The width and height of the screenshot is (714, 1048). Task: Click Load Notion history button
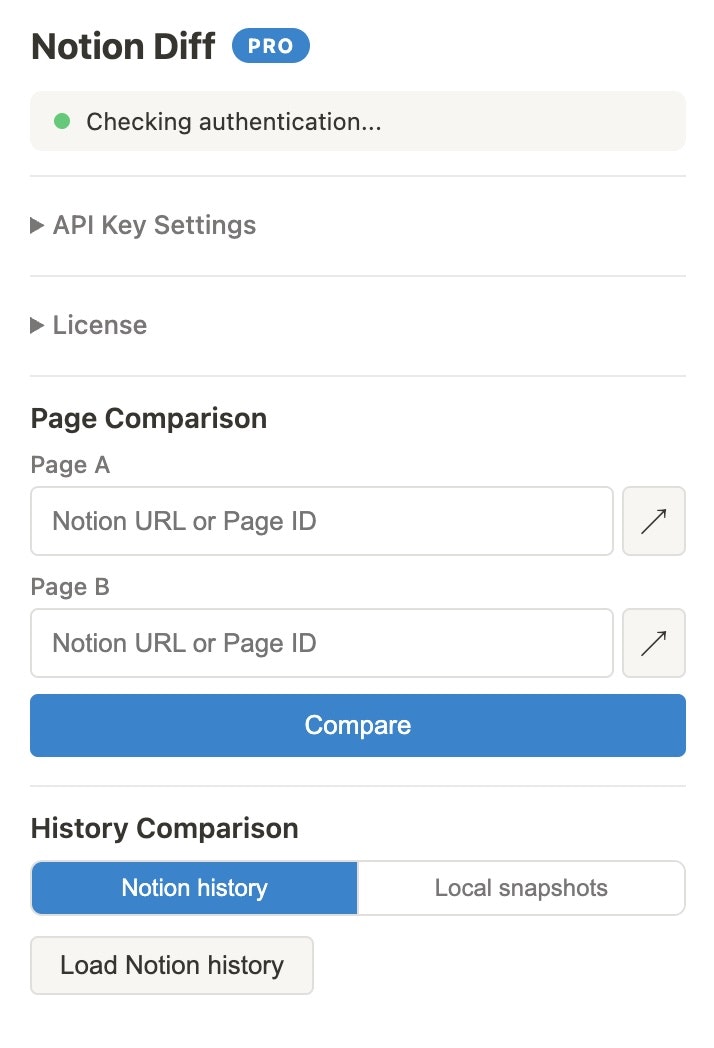tap(172, 965)
